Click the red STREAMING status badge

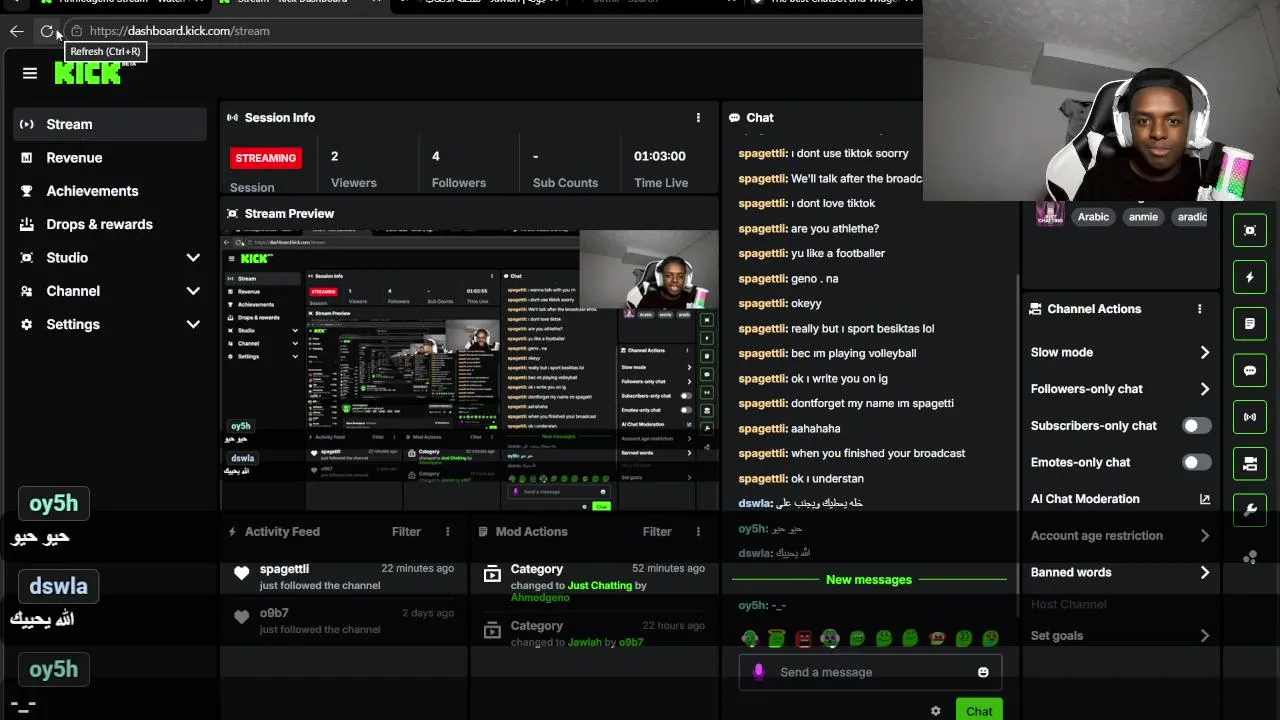pyautogui.click(x=266, y=158)
